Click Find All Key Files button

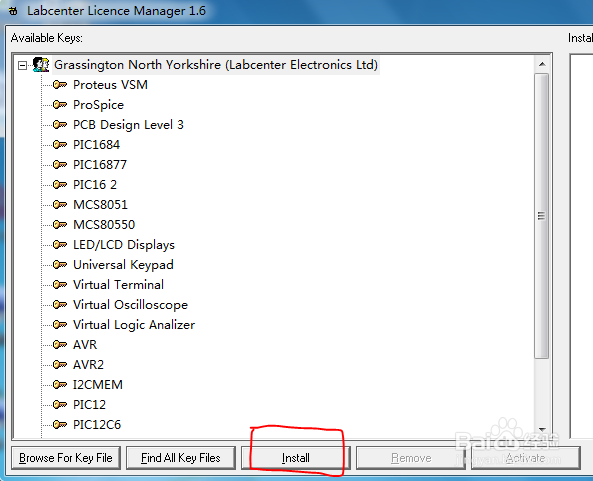(x=181, y=458)
